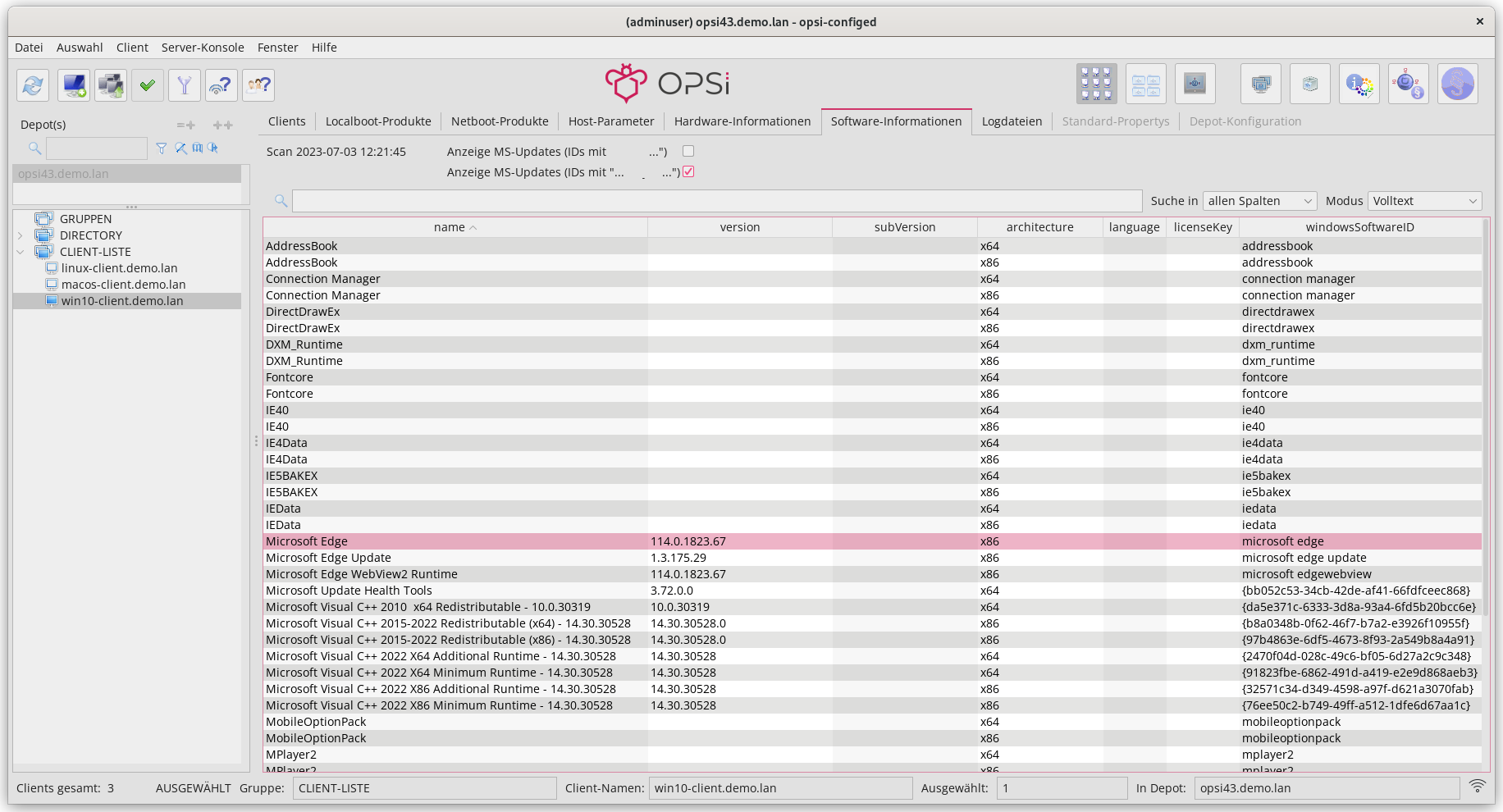
Task: Sort by the version column header
Action: point(740,227)
